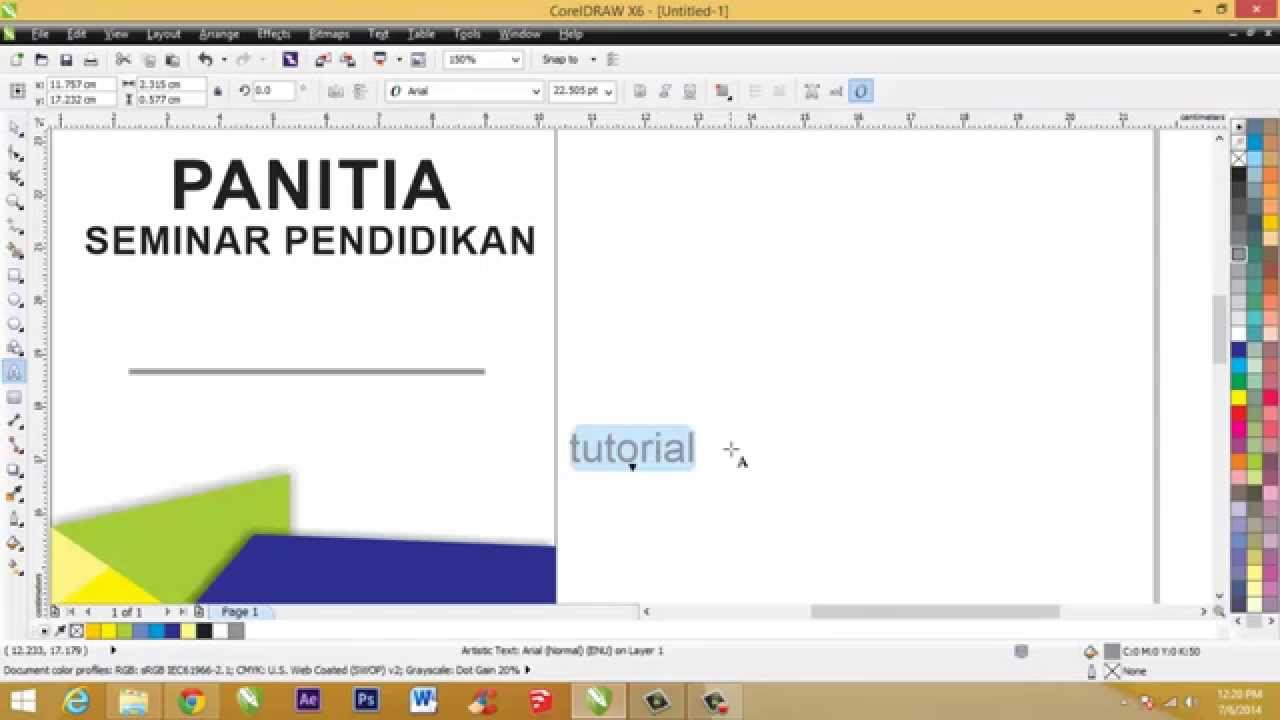Go to next page arrow

click(x=166, y=611)
